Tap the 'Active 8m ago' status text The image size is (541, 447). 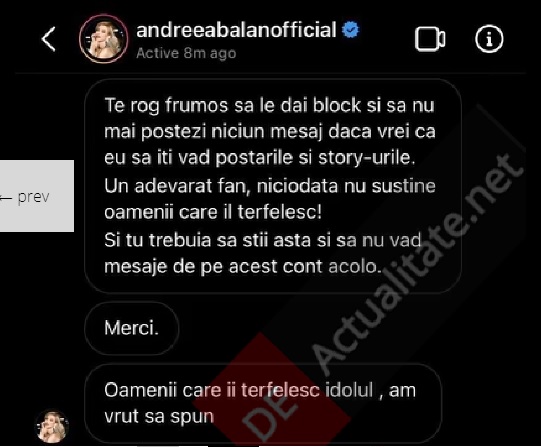pyautogui.click(x=186, y=53)
